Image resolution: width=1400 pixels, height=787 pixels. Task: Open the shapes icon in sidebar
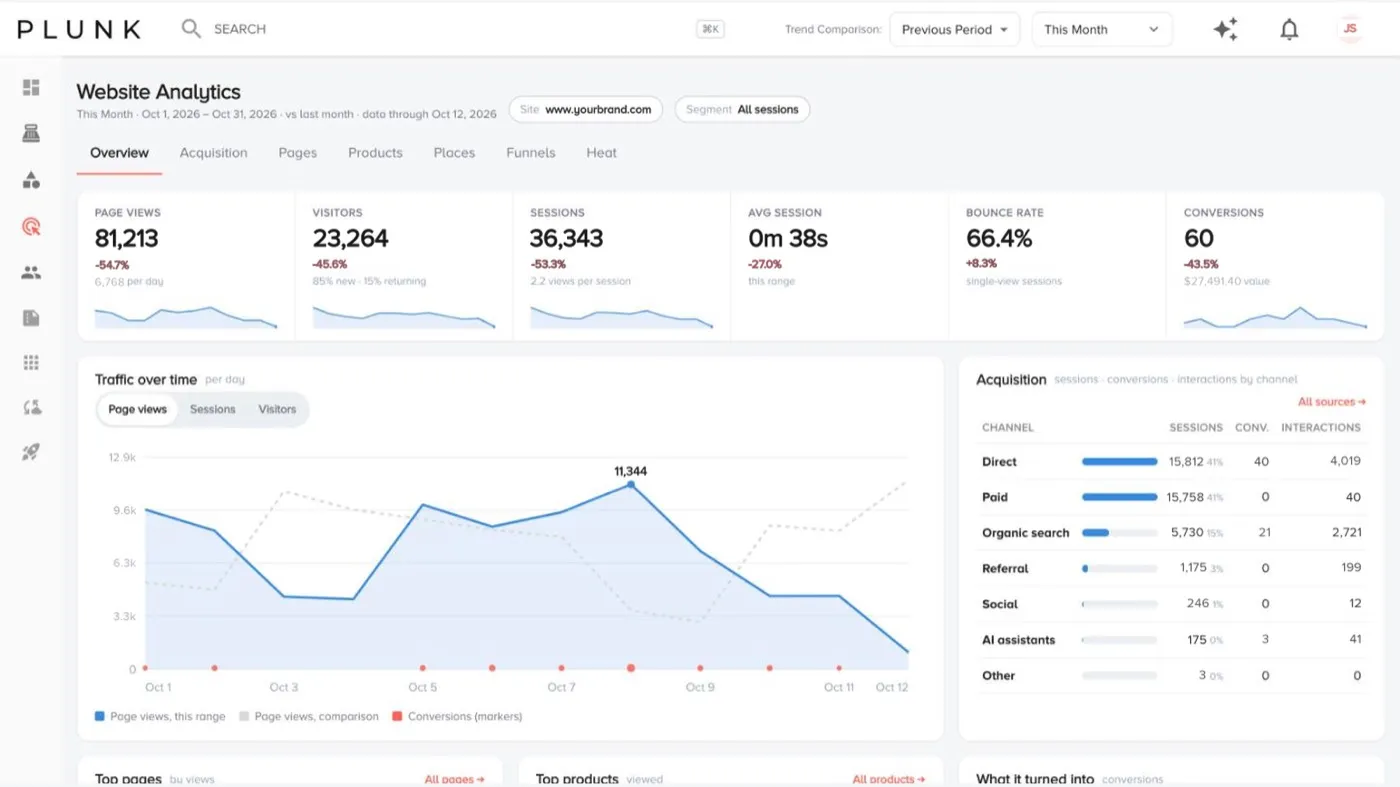pyautogui.click(x=31, y=180)
